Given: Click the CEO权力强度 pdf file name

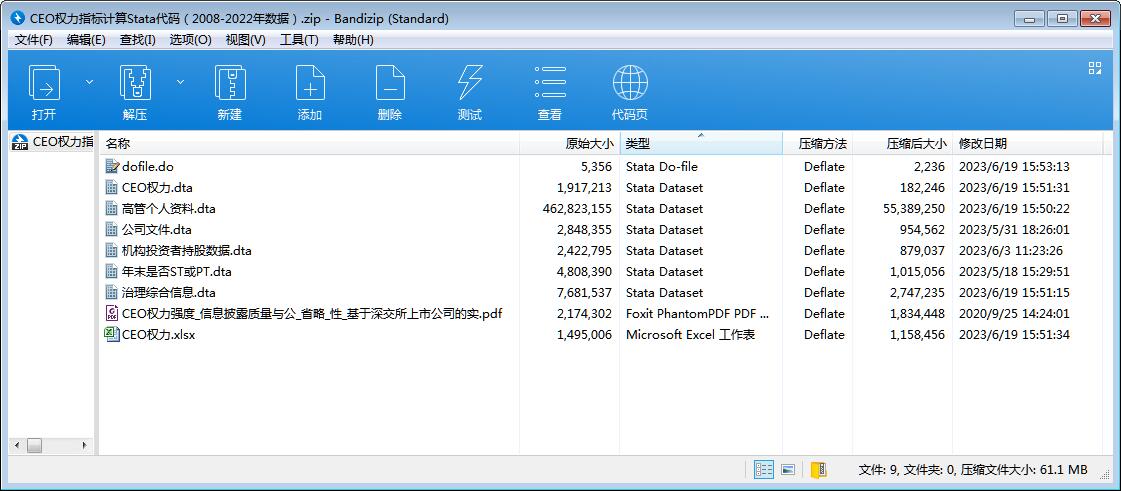Looking at the screenshot, I should 312,313.
